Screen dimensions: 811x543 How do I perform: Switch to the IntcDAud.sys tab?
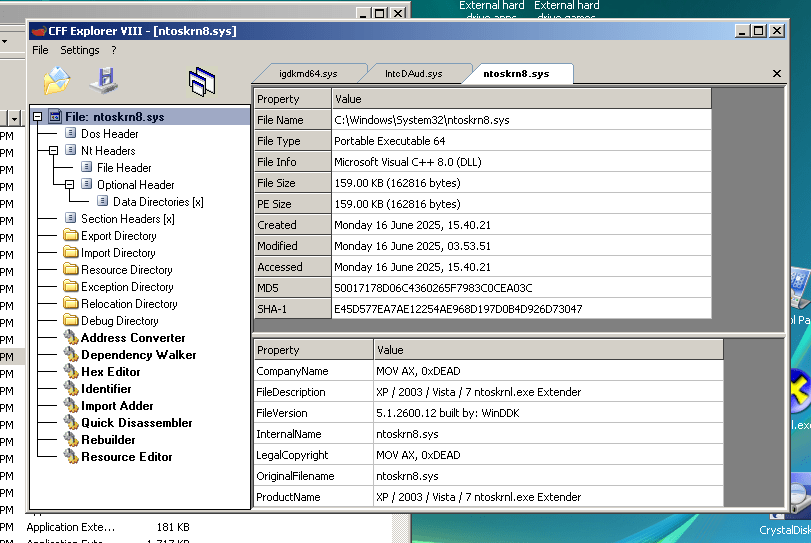(x=413, y=74)
